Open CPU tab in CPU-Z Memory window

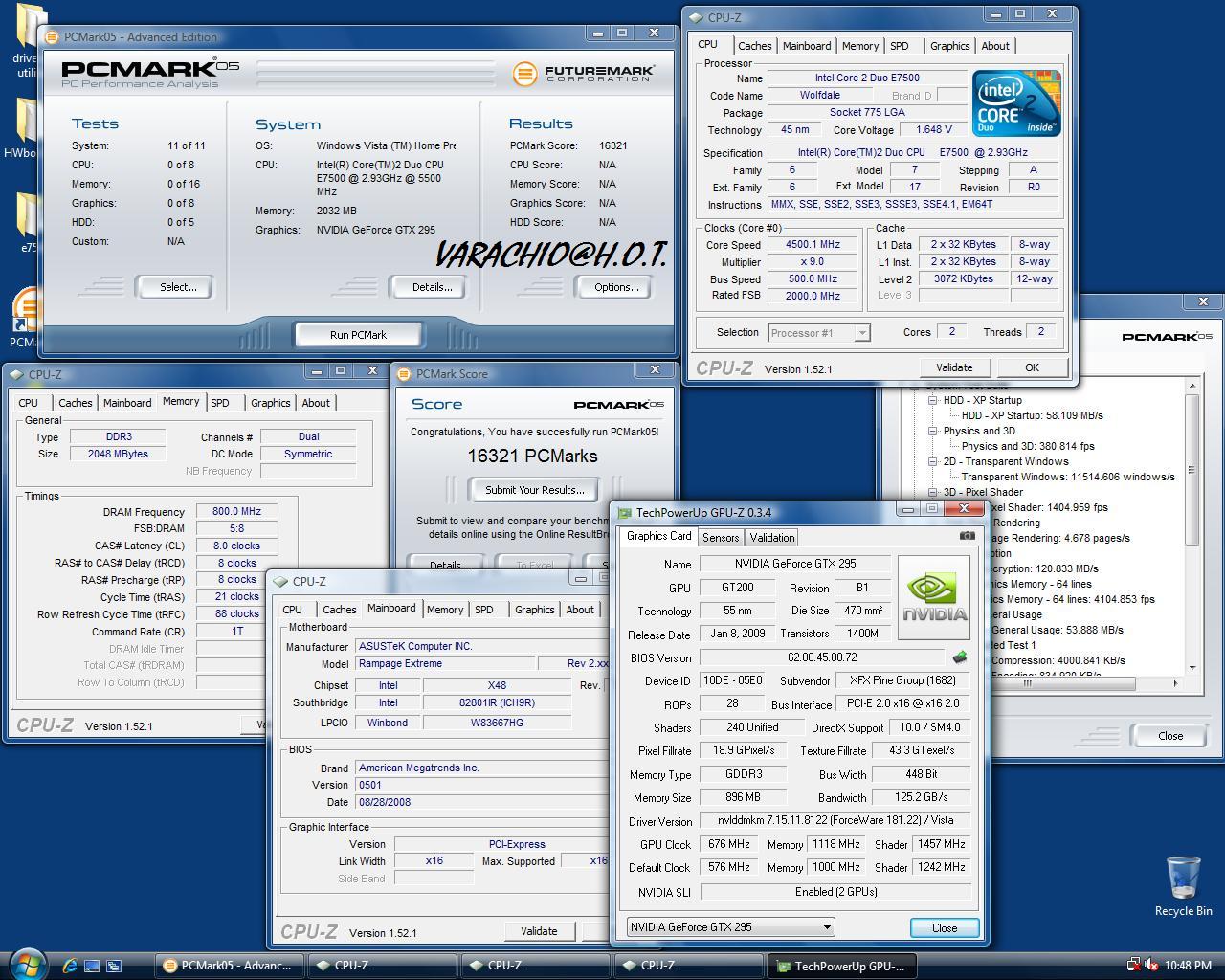point(29,403)
